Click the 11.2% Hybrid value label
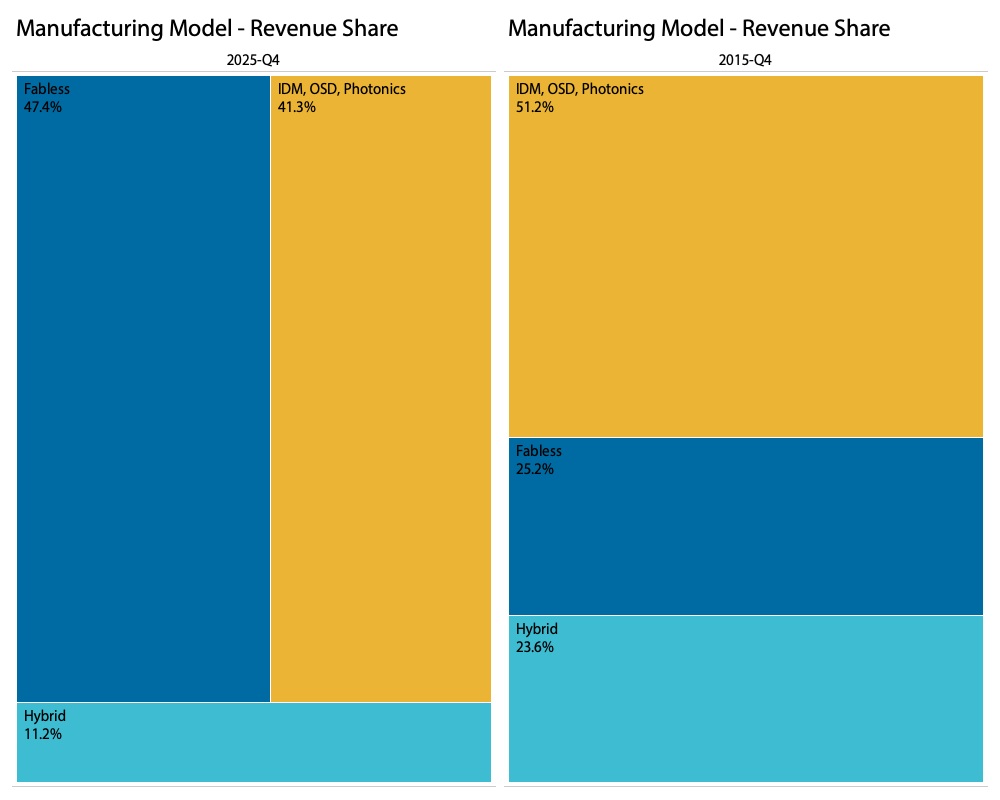 coord(43,734)
